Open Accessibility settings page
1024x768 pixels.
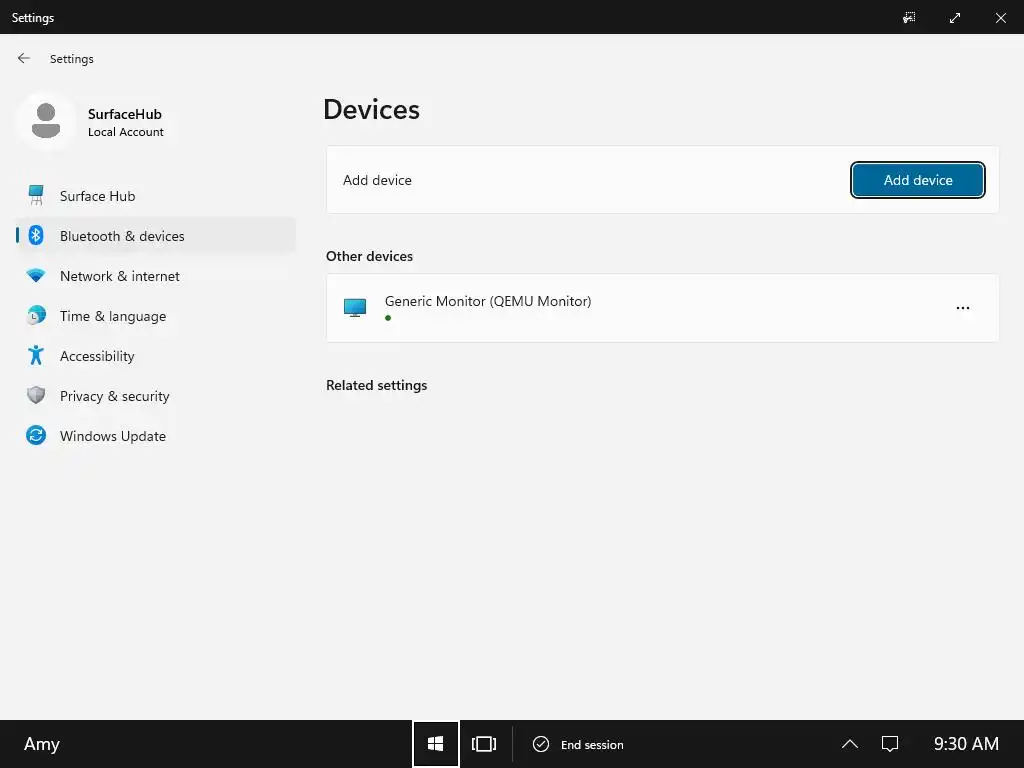click(155, 356)
